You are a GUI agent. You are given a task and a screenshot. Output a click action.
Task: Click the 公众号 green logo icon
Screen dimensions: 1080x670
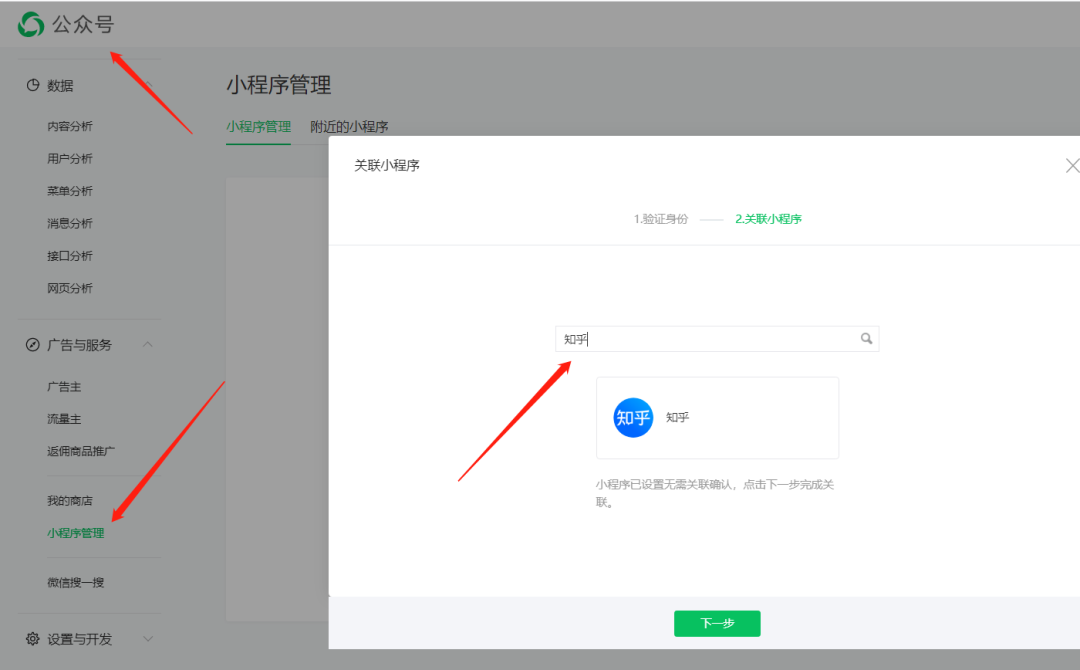(30, 25)
